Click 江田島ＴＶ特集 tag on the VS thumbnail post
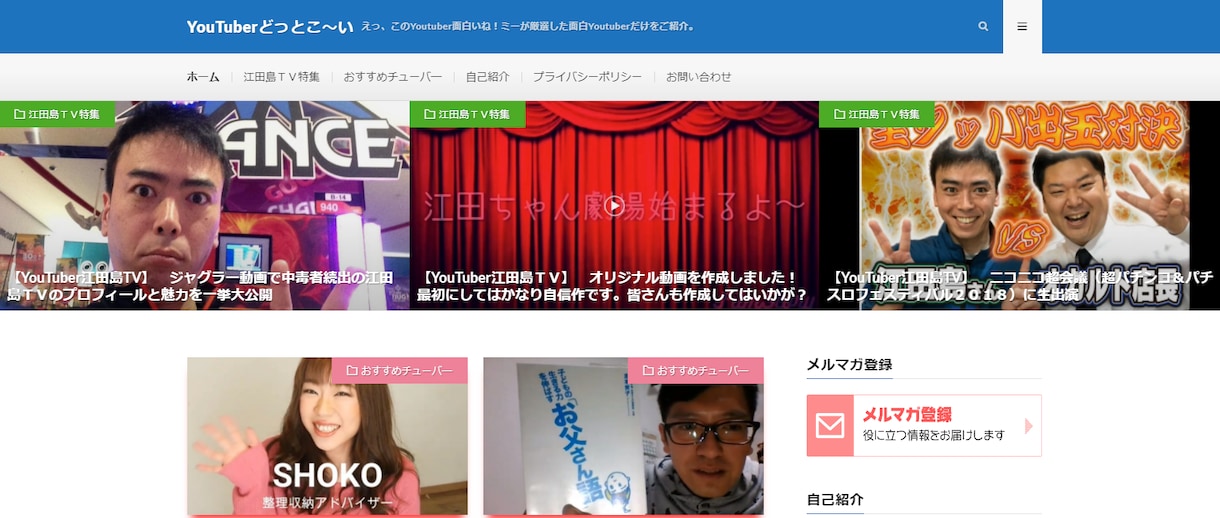This screenshot has width=1220, height=518. click(877, 114)
